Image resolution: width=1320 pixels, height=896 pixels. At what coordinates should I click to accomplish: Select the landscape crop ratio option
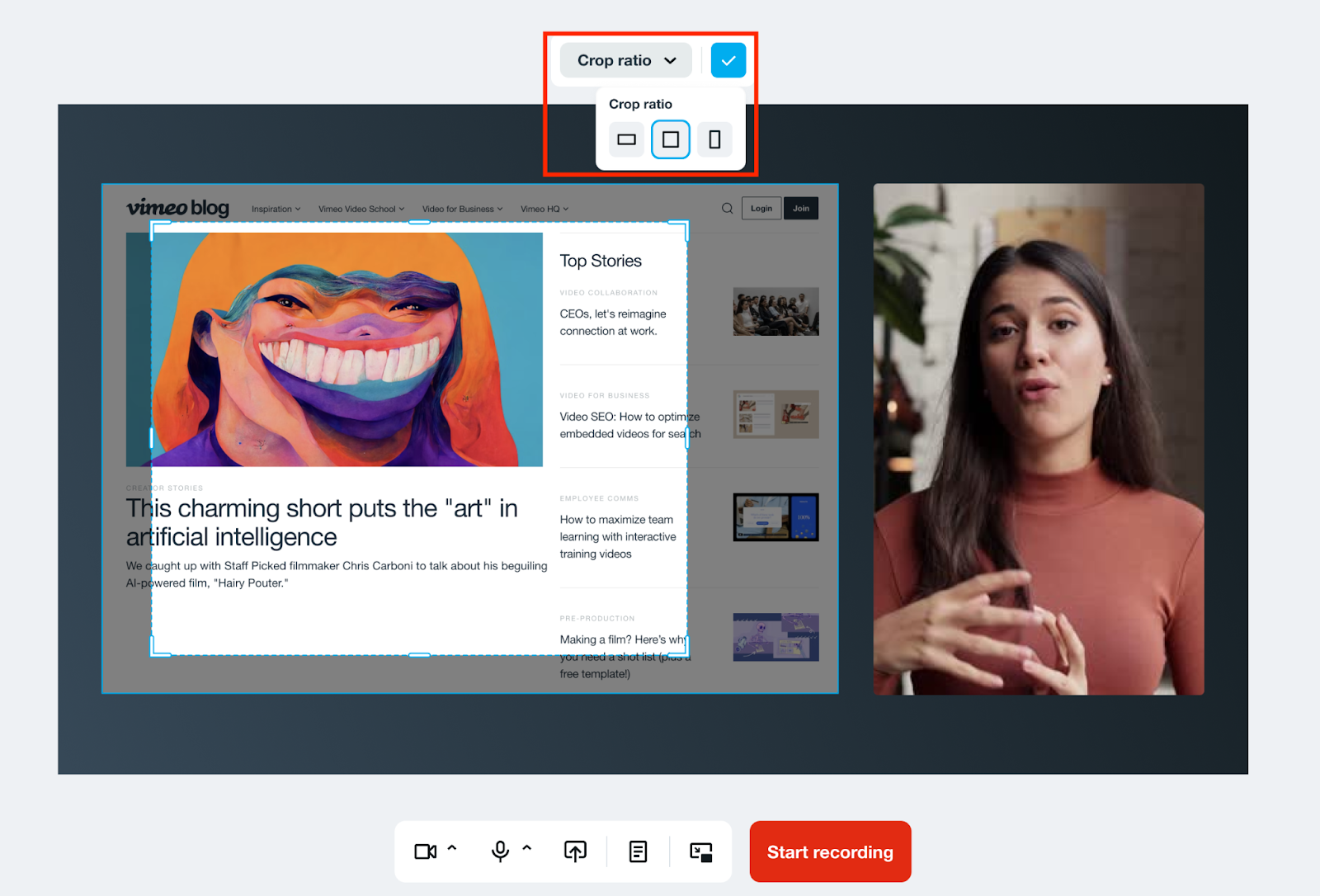tap(627, 139)
